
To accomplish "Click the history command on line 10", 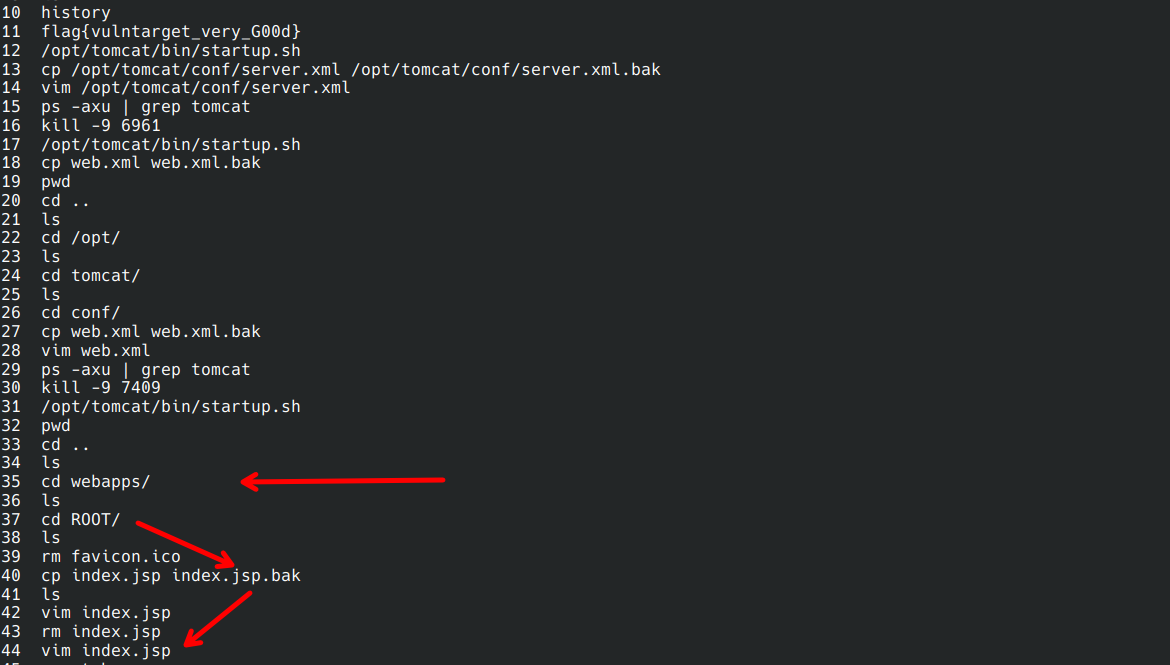I will pos(76,13).
